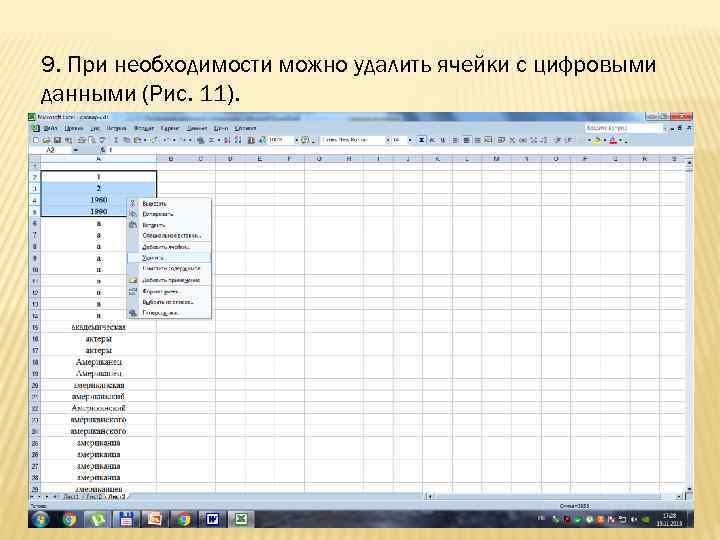The width and height of the screenshot is (720, 540).
Task: Click the horizontal scrollbar left arrow
Action: [x=429, y=496]
